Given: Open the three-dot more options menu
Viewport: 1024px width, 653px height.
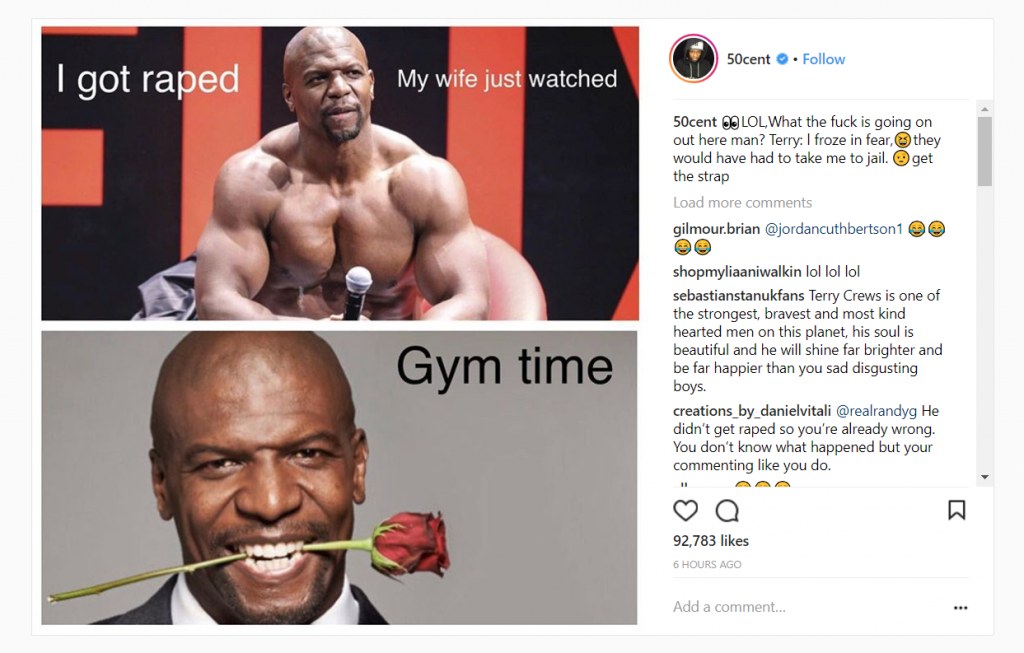Looking at the screenshot, I should [x=960, y=608].
